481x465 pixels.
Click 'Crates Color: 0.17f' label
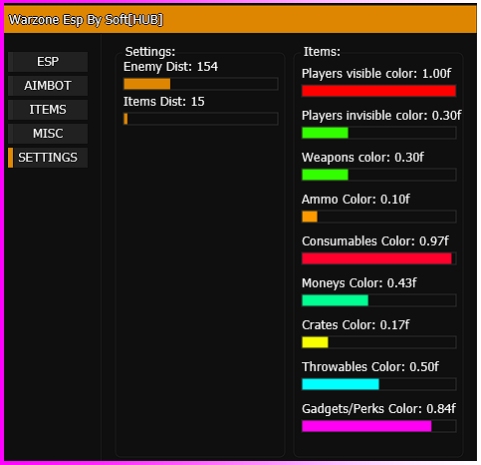point(355,325)
